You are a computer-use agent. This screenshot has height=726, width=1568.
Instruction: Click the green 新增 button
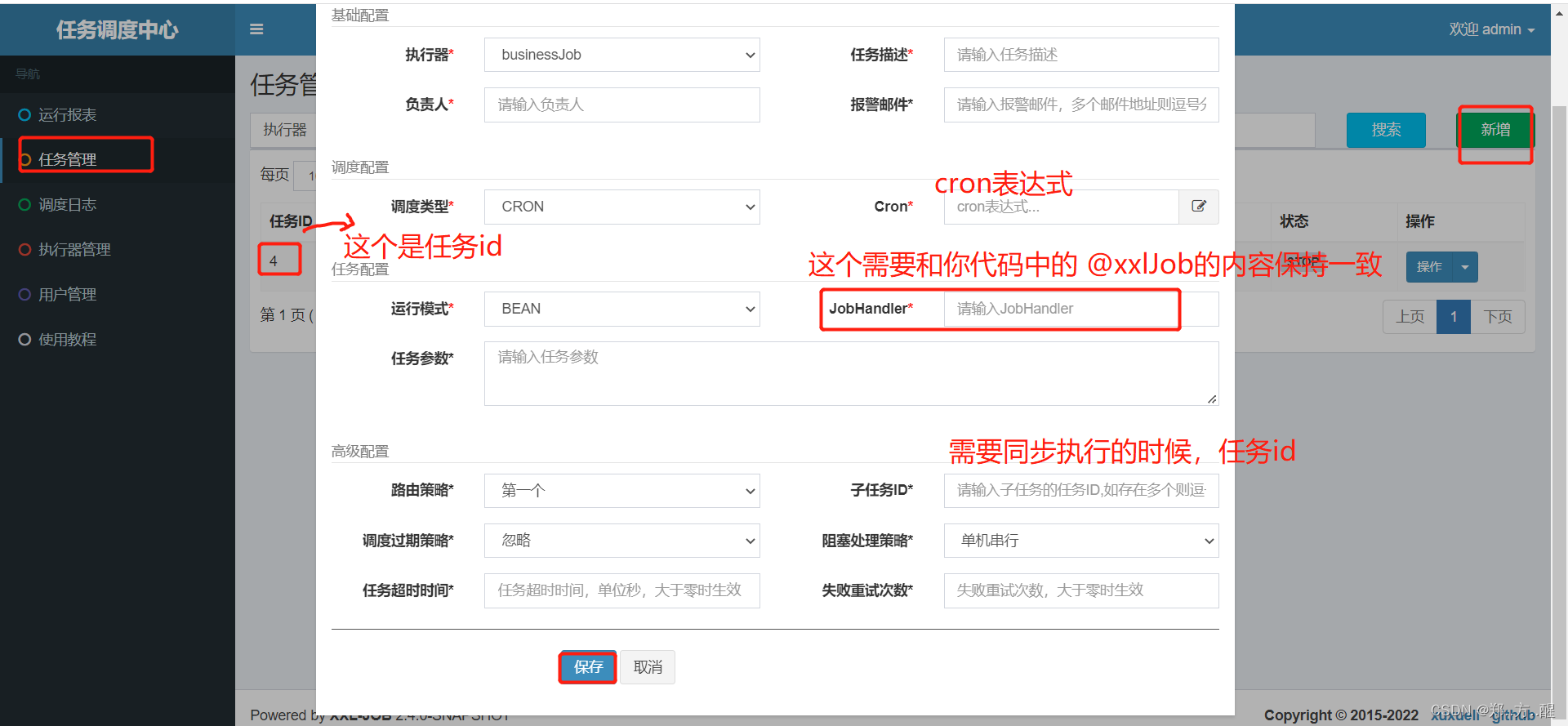pyautogui.click(x=1495, y=130)
